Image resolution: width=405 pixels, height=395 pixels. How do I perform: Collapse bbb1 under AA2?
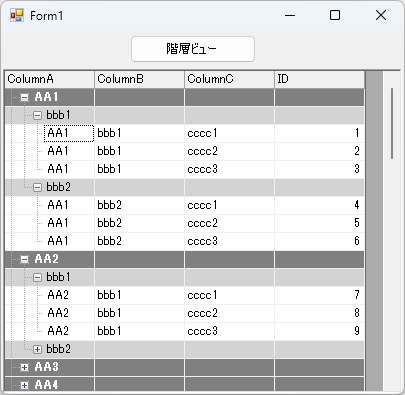37,277
